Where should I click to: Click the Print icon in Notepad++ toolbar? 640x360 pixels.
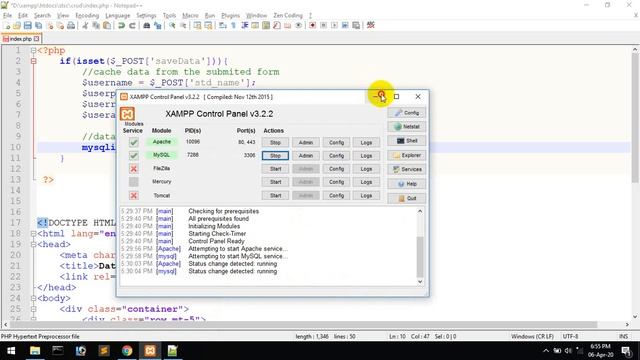71,25
